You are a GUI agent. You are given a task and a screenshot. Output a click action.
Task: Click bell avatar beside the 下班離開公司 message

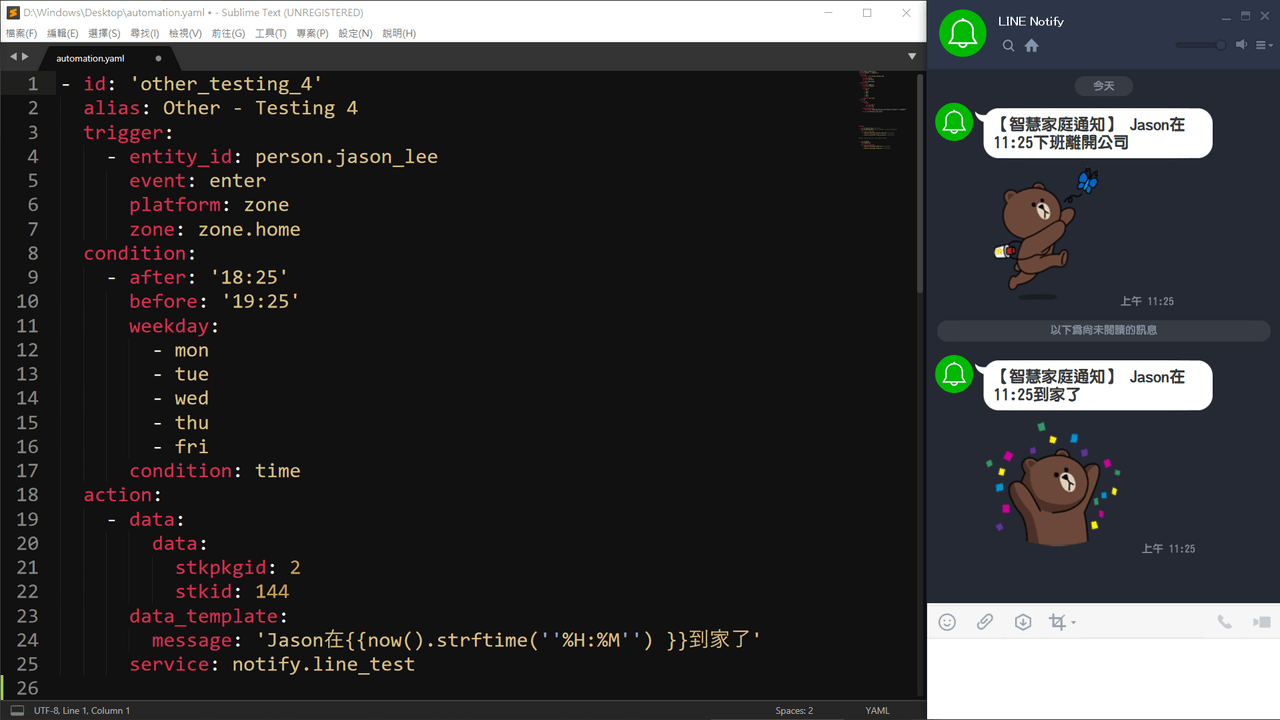tap(955, 123)
